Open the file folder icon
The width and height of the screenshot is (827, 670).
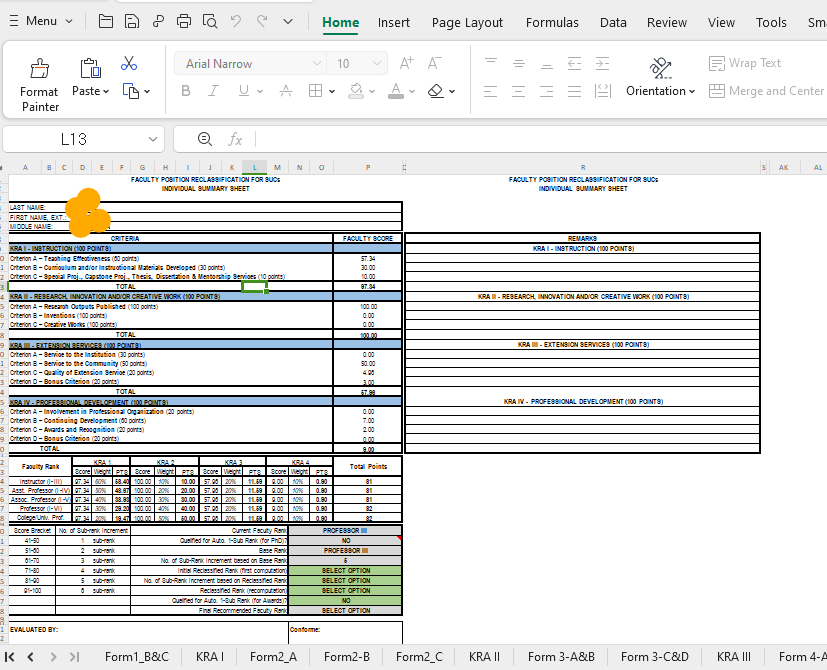click(105, 22)
